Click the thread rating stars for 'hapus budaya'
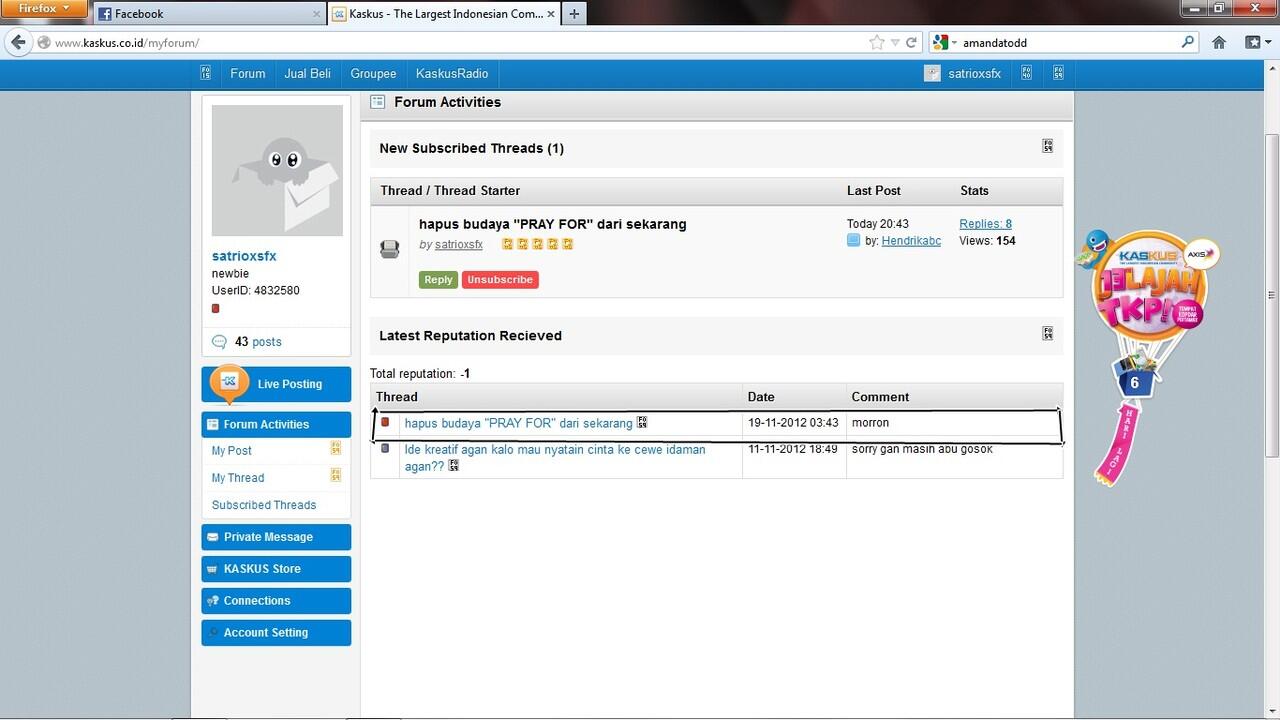This screenshot has width=1280, height=720. pos(538,244)
